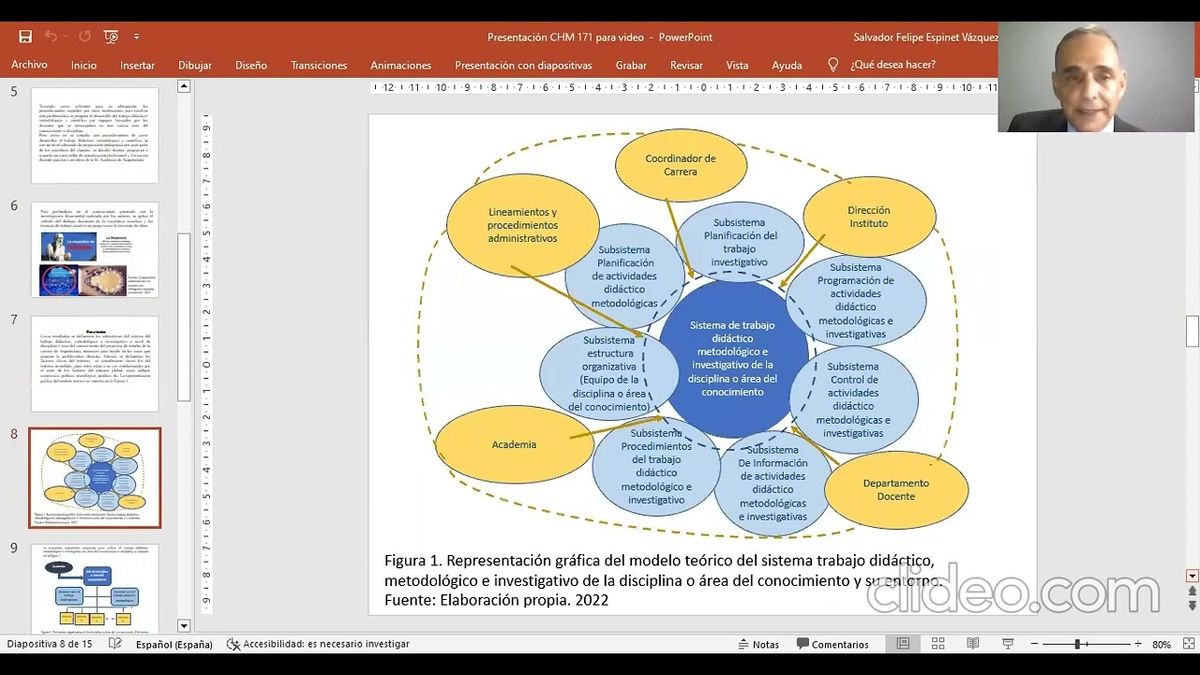Select slide 7 thumbnail
This screenshot has width=1200, height=675.
[x=95, y=364]
